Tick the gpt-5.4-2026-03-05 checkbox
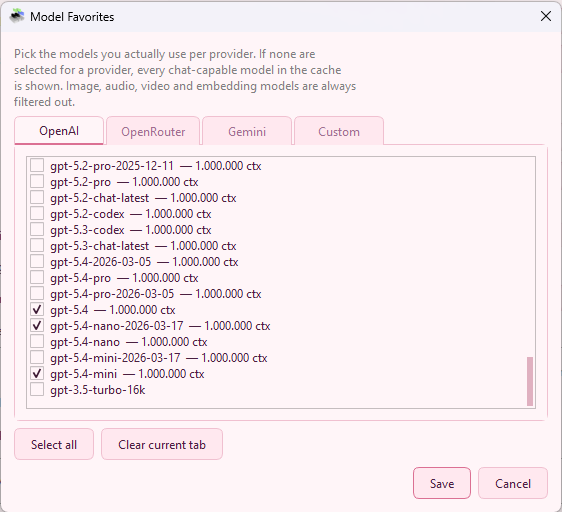The width and height of the screenshot is (562, 512). tap(37, 261)
